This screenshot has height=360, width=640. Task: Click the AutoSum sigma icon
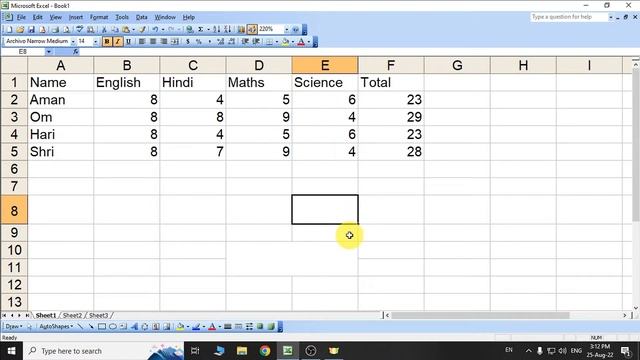[x=200, y=29]
